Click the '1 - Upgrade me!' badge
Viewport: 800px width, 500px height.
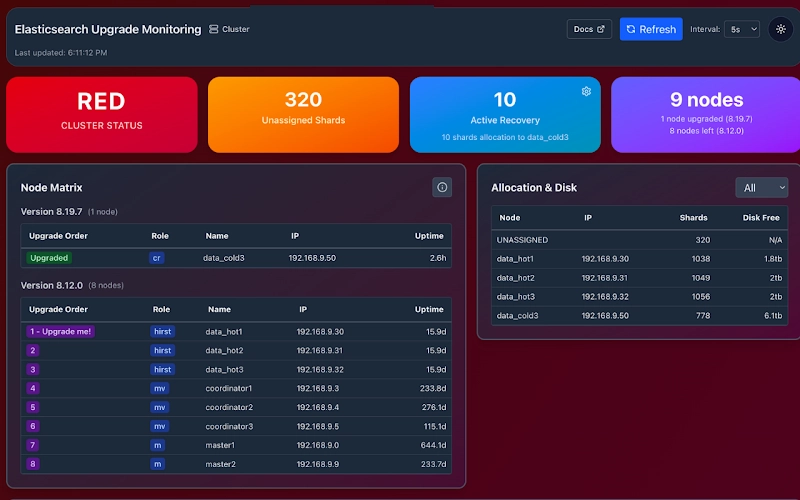tap(60, 332)
